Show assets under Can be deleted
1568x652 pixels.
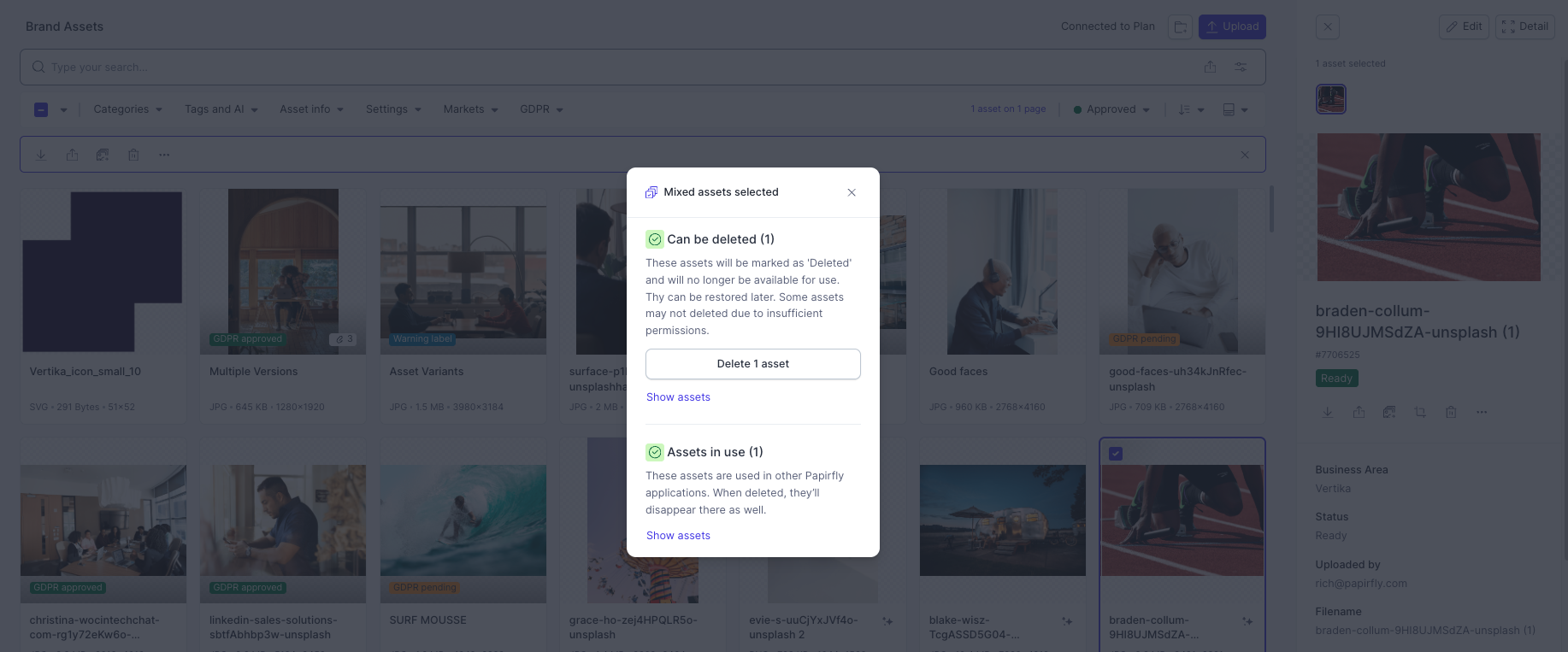point(678,397)
